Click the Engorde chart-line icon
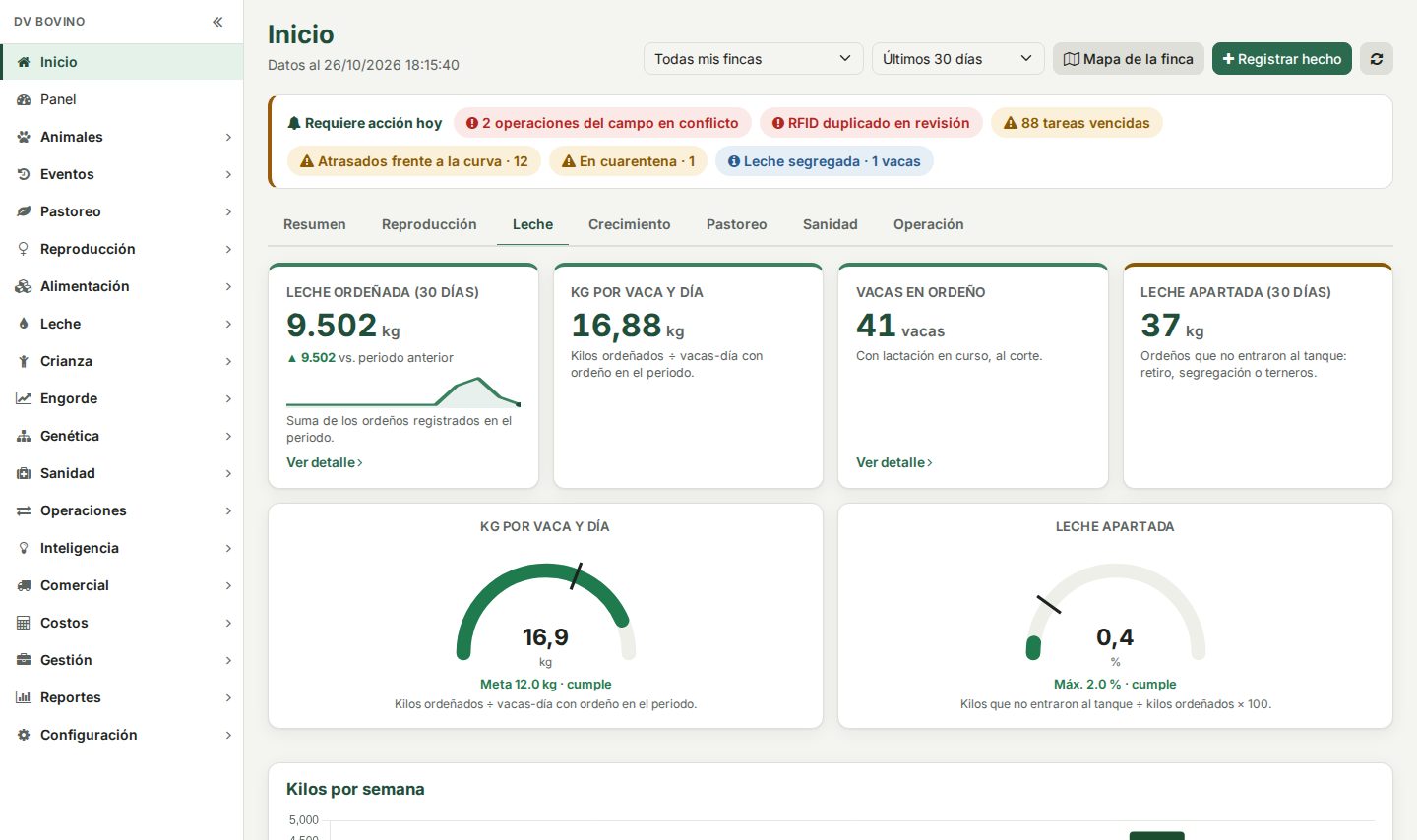The image size is (1417, 840). point(24,398)
